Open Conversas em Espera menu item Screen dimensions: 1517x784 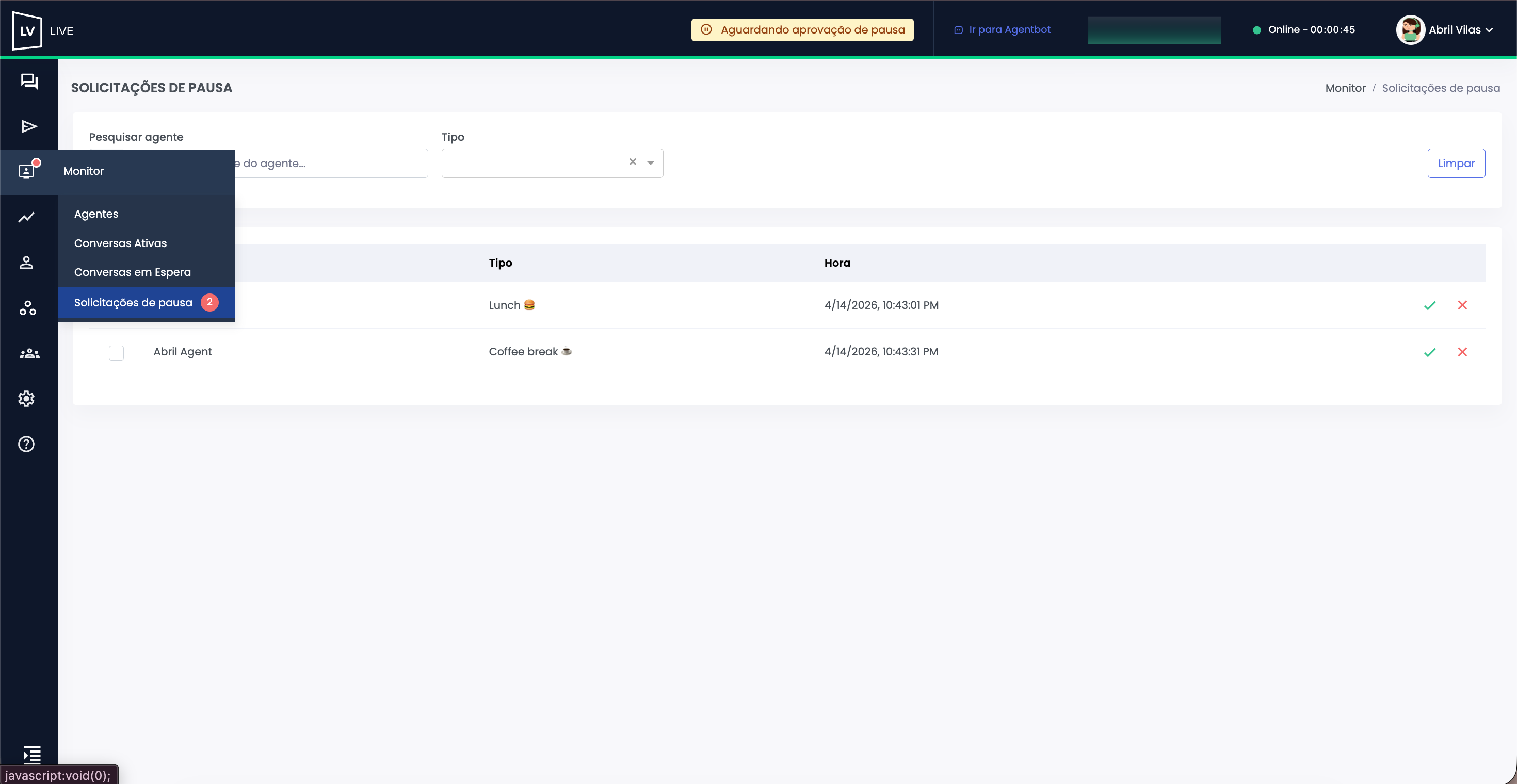point(132,272)
